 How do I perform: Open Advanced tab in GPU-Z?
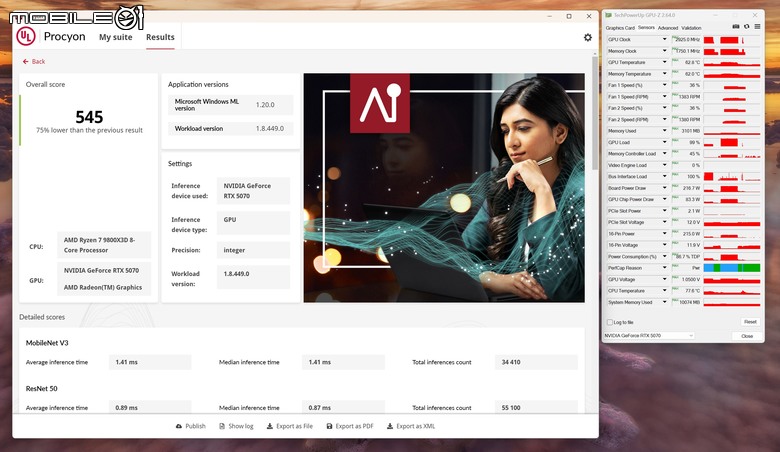(x=668, y=28)
